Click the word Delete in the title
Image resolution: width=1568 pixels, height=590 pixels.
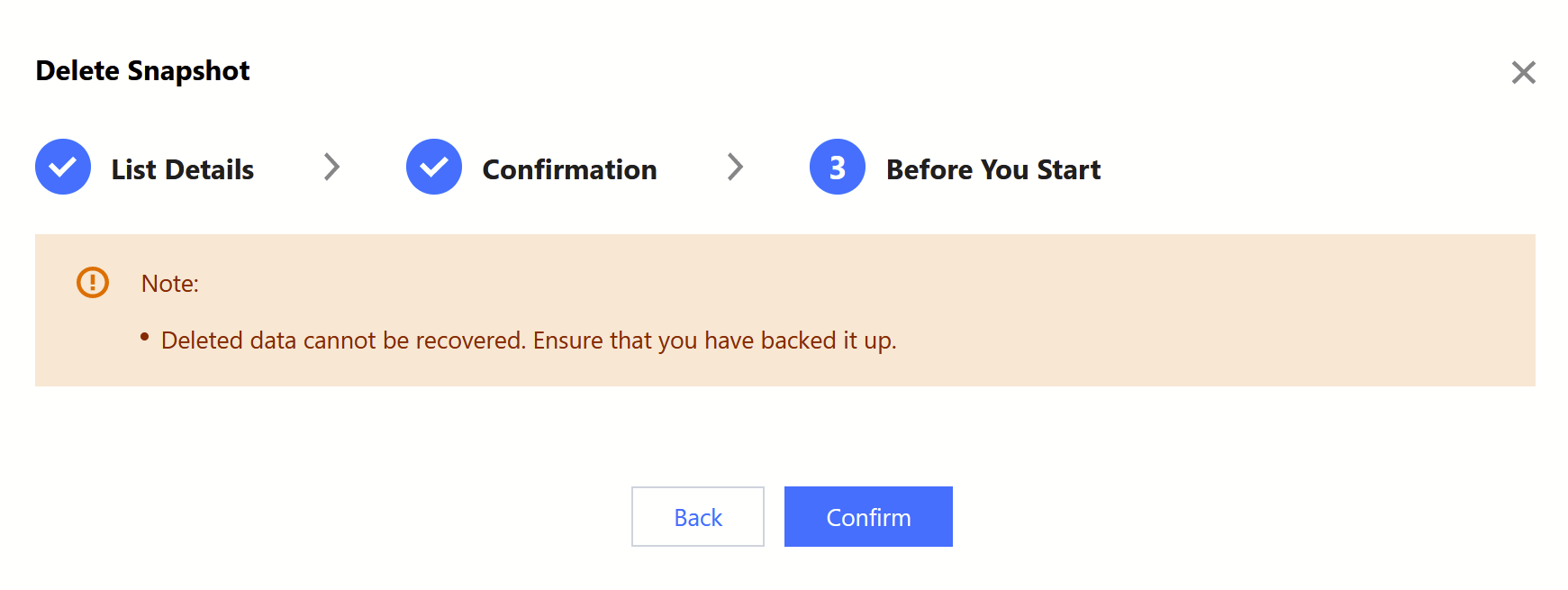tap(77, 71)
